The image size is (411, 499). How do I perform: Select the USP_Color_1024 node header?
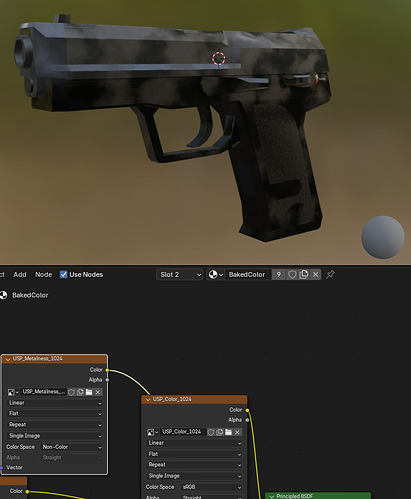point(194,399)
